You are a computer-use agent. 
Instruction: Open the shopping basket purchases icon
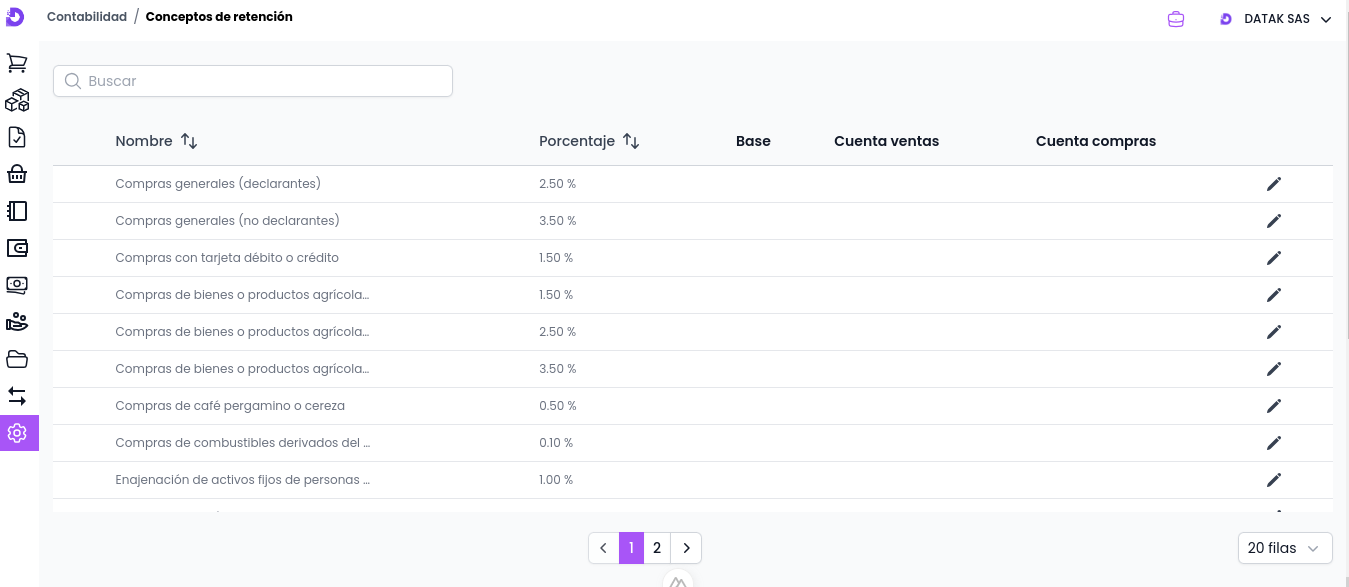(x=17, y=174)
